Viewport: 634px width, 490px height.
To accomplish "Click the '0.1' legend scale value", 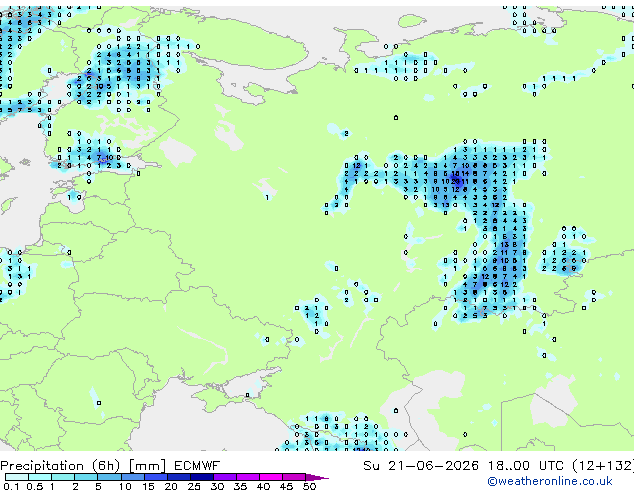I will click(x=10, y=486).
